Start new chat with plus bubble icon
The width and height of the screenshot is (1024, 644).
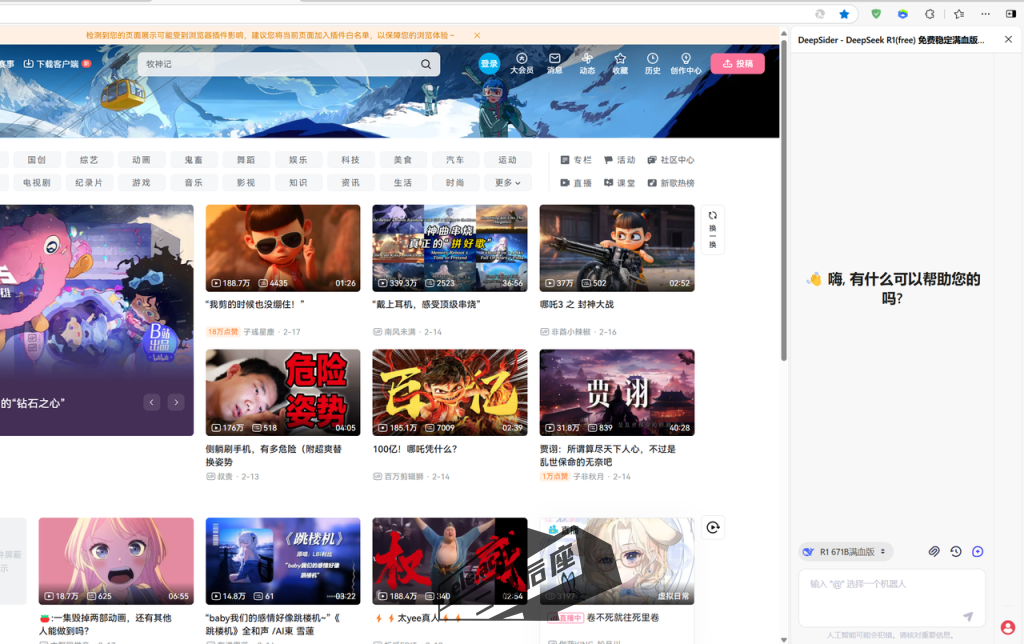pyautogui.click(x=978, y=551)
